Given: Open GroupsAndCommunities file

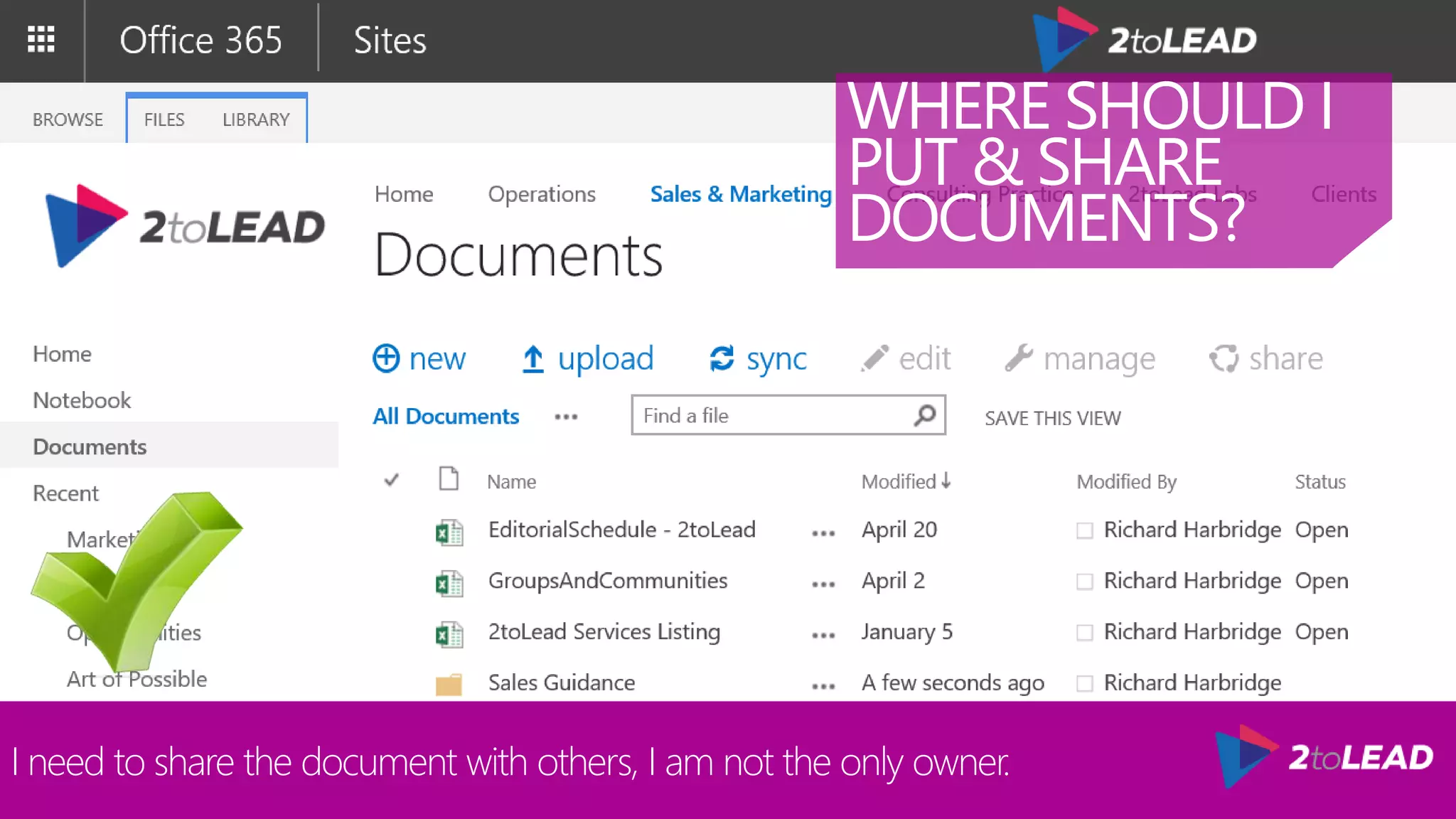Looking at the screenshot, I should pyautogui.click(x=608, y=581).
